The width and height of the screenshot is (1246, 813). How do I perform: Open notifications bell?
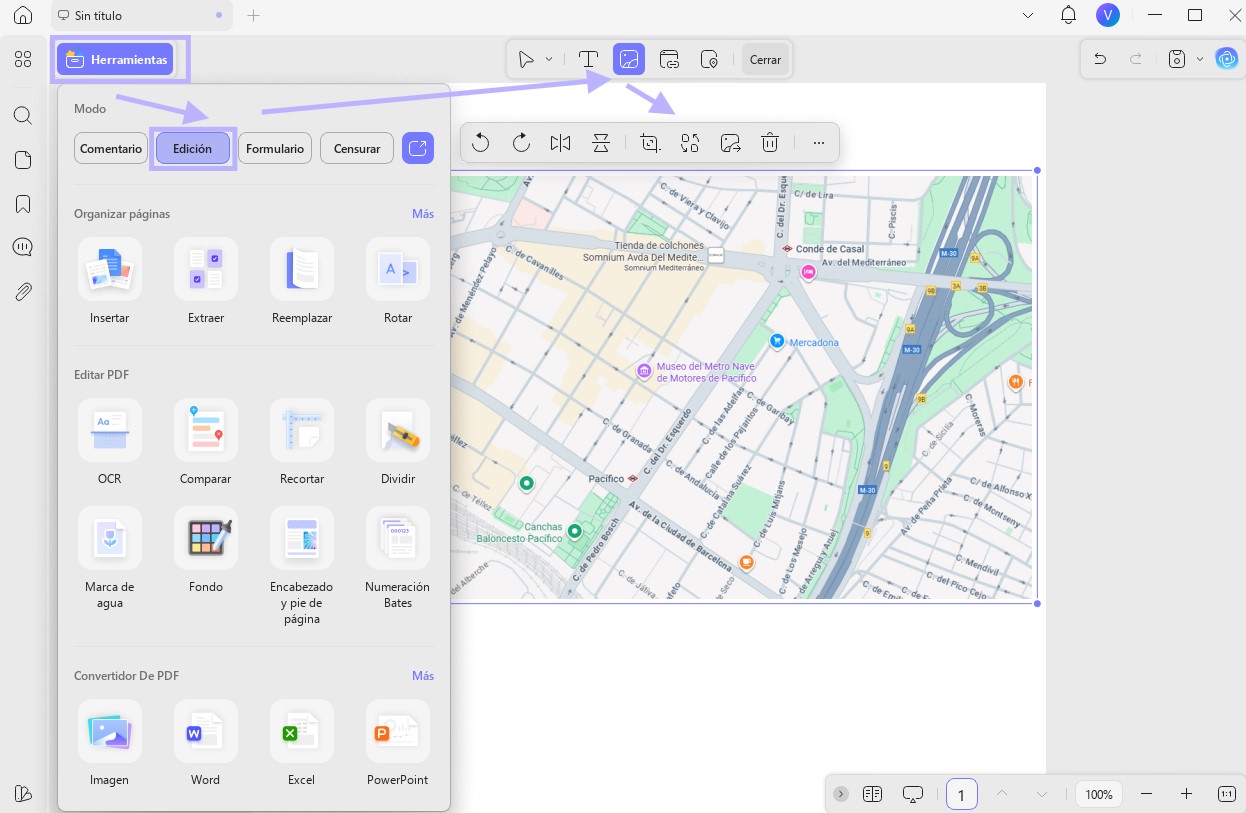point(1068,15)
